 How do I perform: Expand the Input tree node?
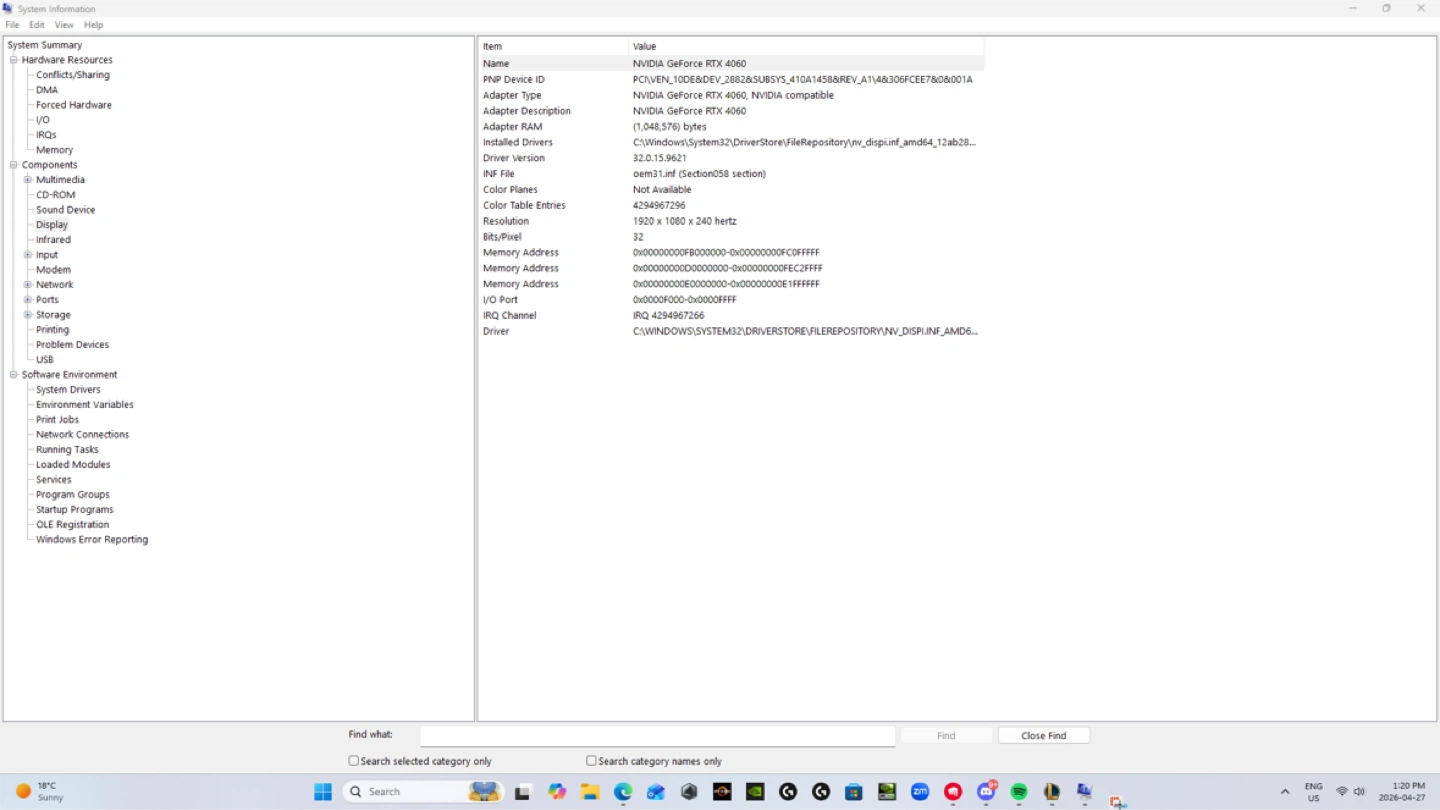coord(28,255)
